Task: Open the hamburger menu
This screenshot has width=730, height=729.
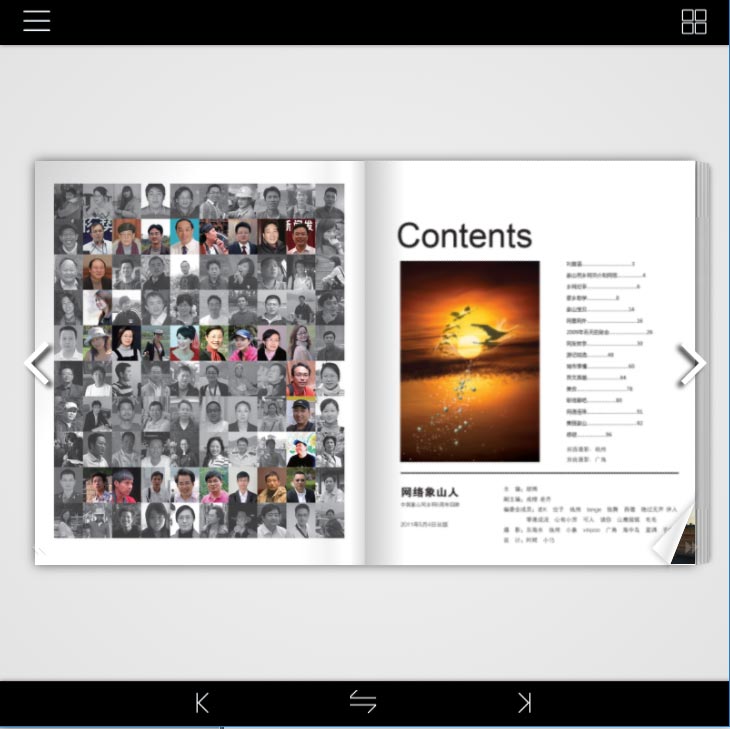Action: click(x=37, y=21)
